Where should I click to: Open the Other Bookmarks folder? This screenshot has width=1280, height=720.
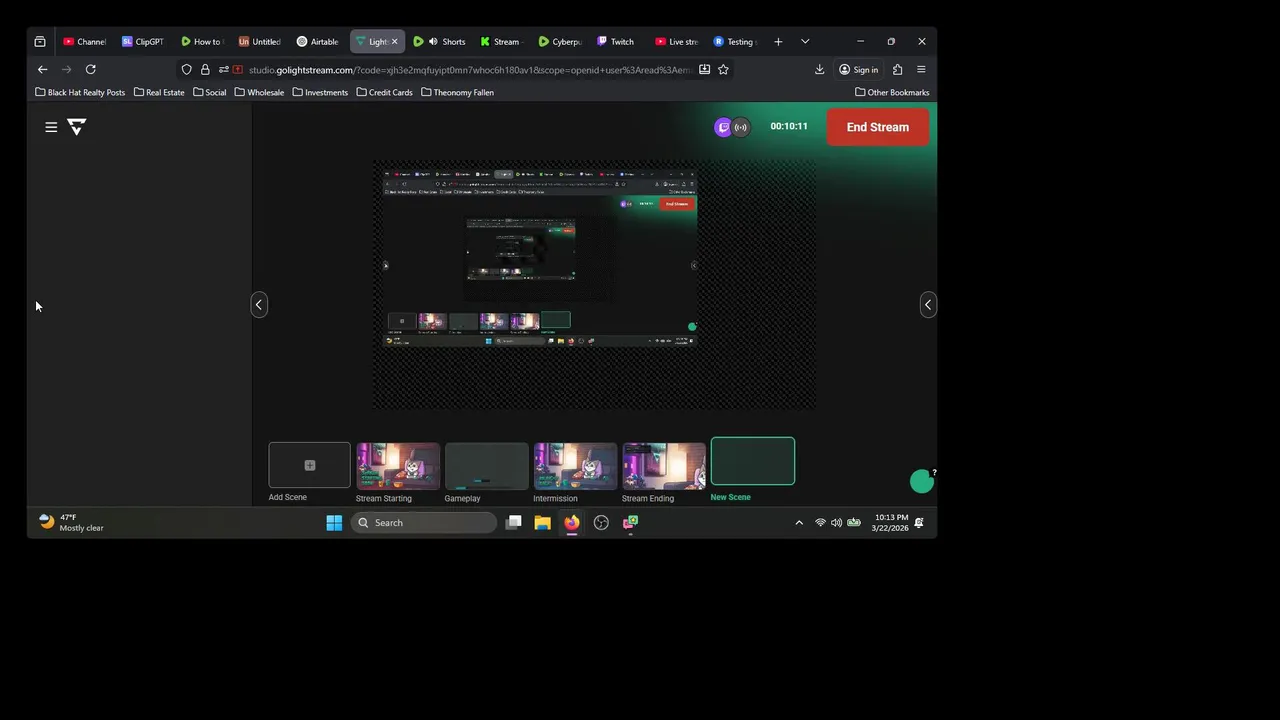click(x=892, y=92)
